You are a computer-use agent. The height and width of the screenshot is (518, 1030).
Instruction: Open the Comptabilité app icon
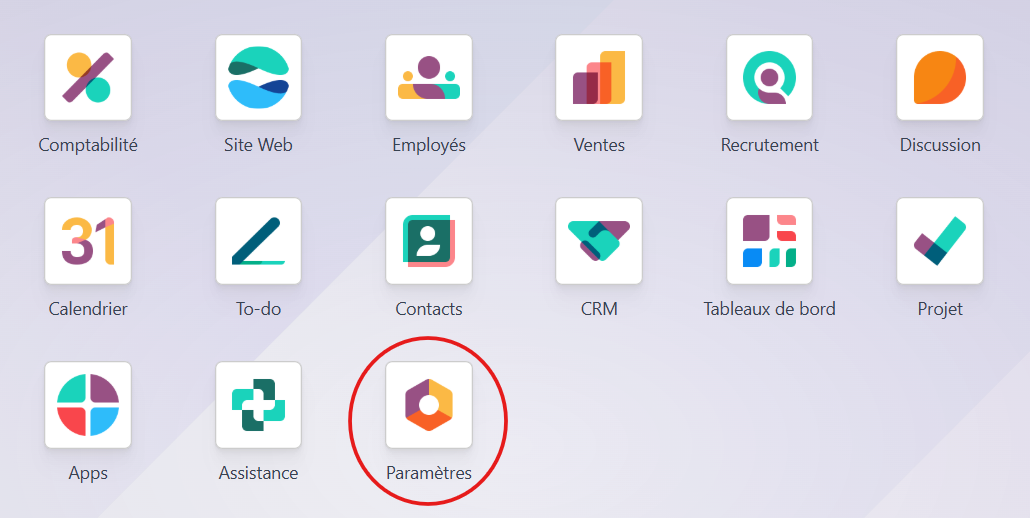pyautogui.click(x=88, y=77)
